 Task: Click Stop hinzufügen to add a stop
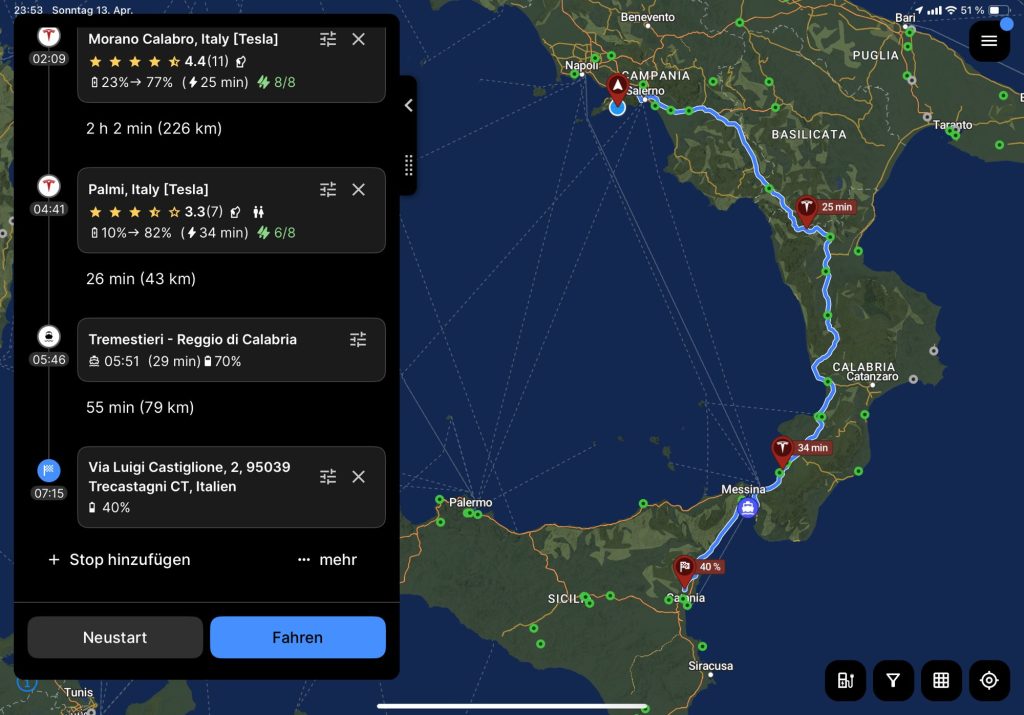tap(120, 560)
